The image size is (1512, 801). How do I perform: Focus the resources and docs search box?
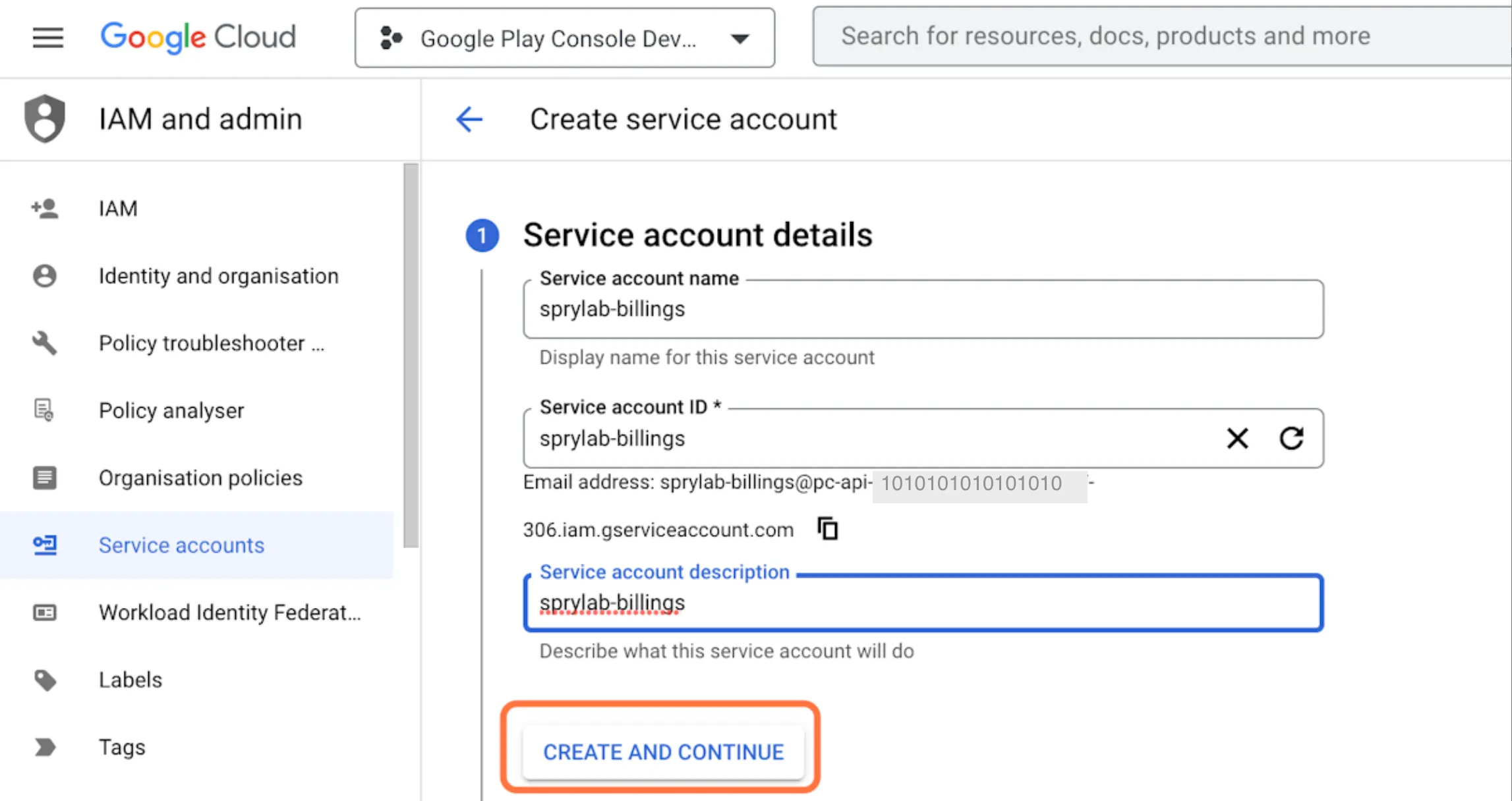[1162, 36]
